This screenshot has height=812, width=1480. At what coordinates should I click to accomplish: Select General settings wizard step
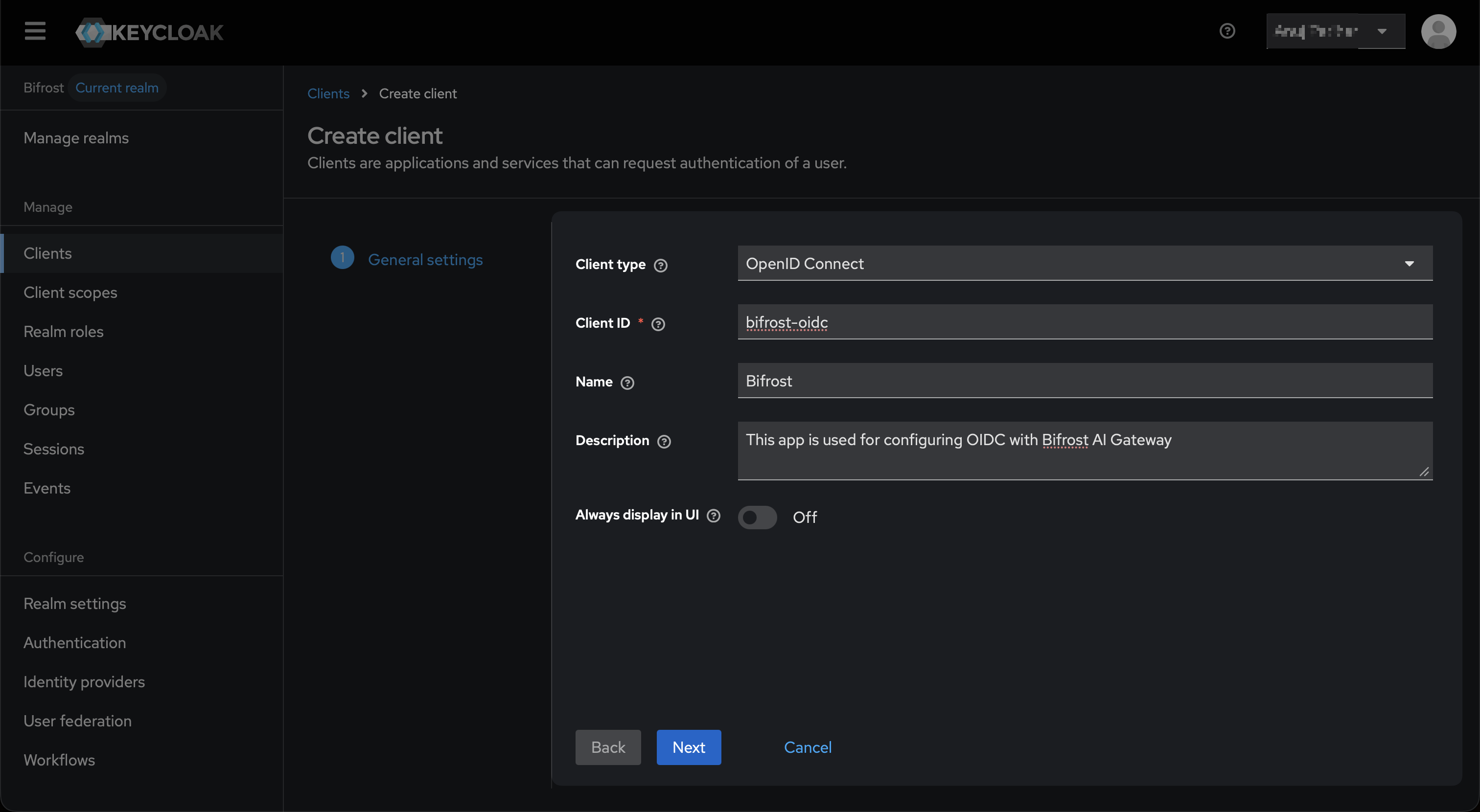point(425,260)
